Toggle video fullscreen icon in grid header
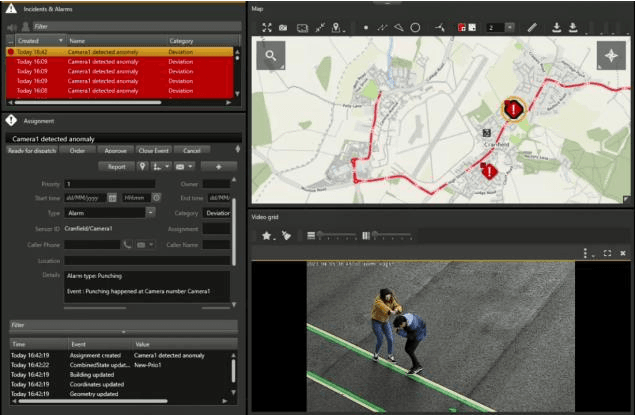 tap(606, 254)
